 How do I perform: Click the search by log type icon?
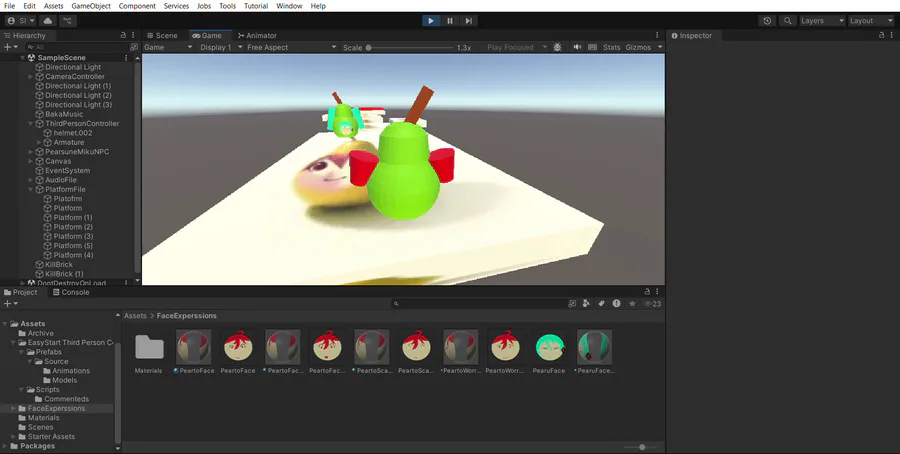click(x=616, y=304)
